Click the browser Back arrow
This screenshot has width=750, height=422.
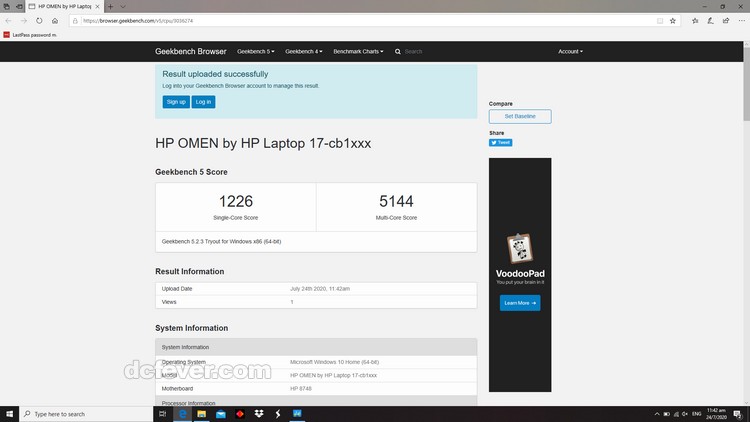point(8,21)
